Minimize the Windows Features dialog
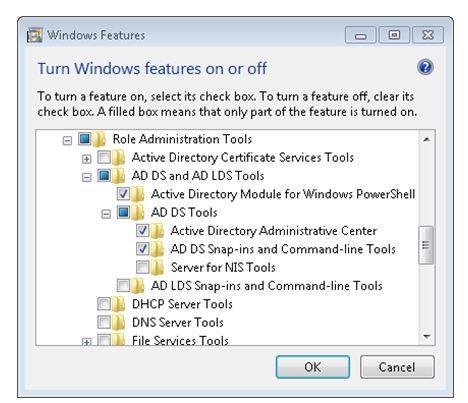Viewport: 468px width, 403px height. (x=361, y=35)
